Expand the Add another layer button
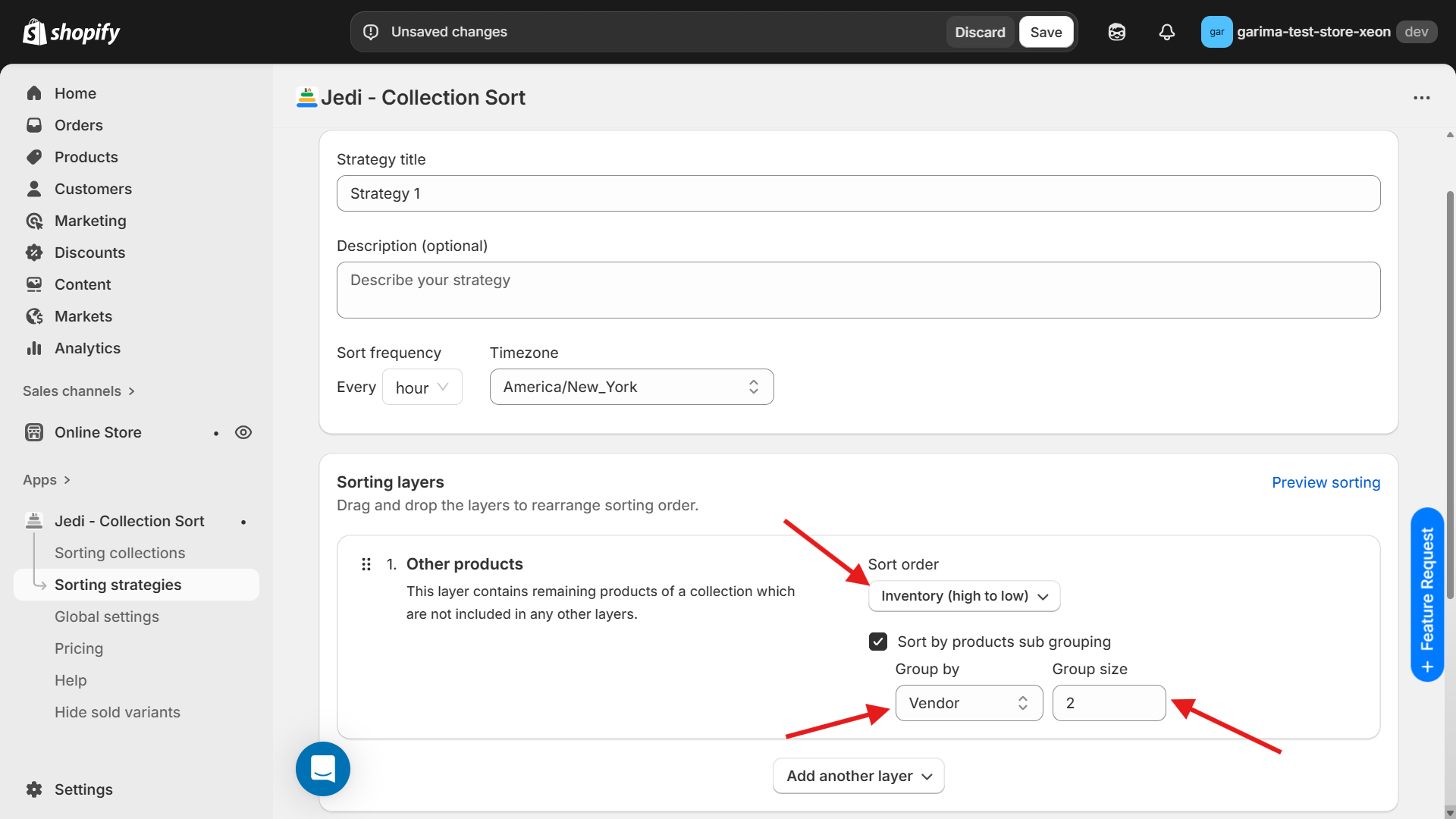 point(858,776)
